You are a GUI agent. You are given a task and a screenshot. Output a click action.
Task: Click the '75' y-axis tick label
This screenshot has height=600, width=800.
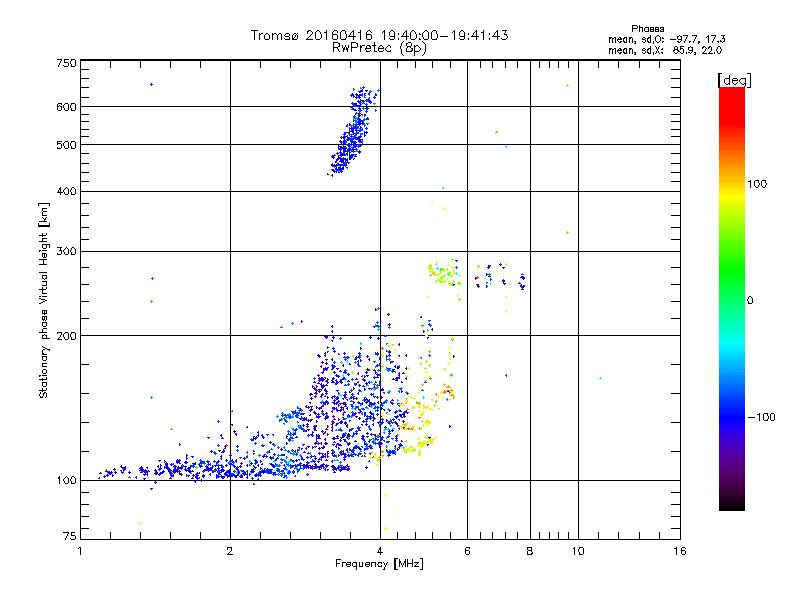[70, 536]
